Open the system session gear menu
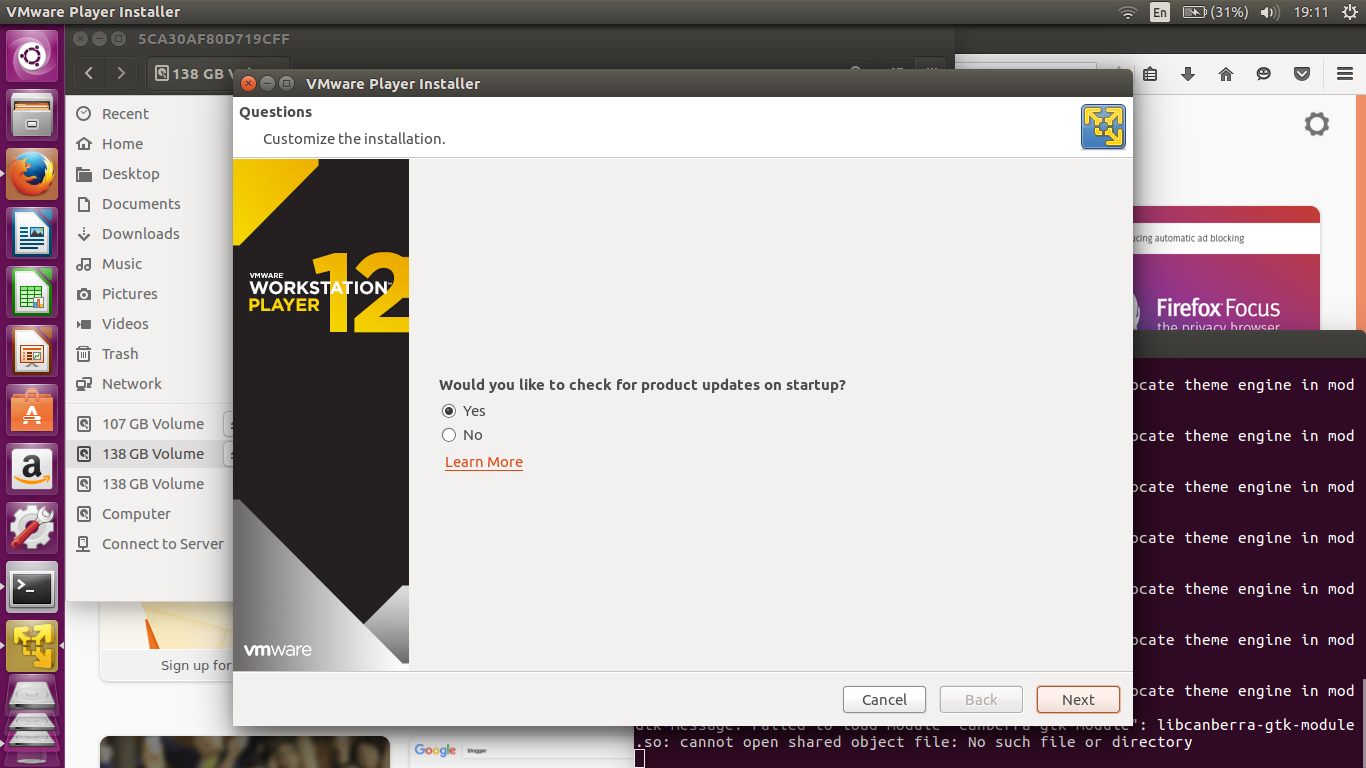This screenshot has width=1366, height=768. click(1349, 12)
